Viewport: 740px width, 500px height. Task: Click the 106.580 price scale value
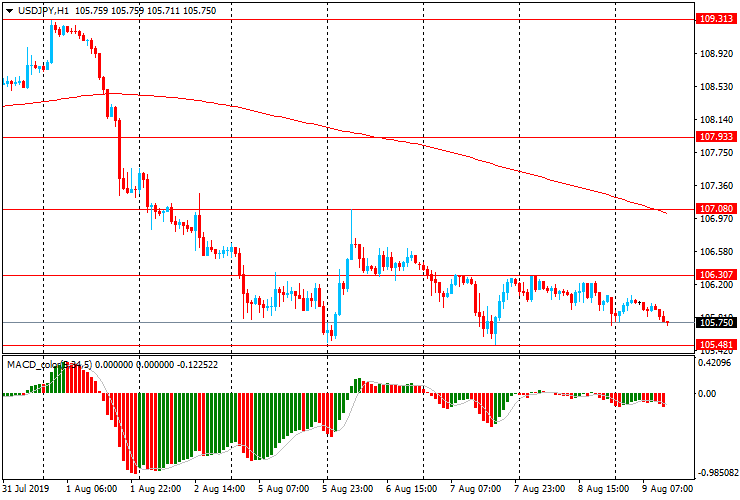(x=716, y=252)
